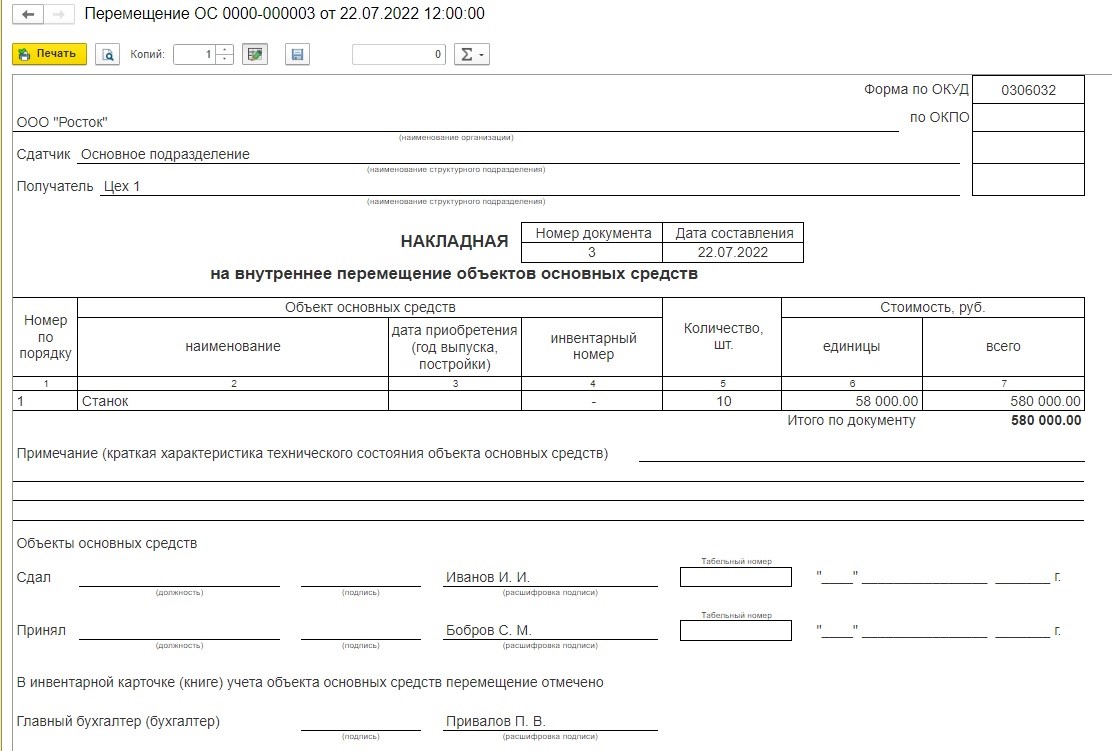
Task: Select the quantity cell with 10
Action: pyautogui.click(x=722, y=401)
